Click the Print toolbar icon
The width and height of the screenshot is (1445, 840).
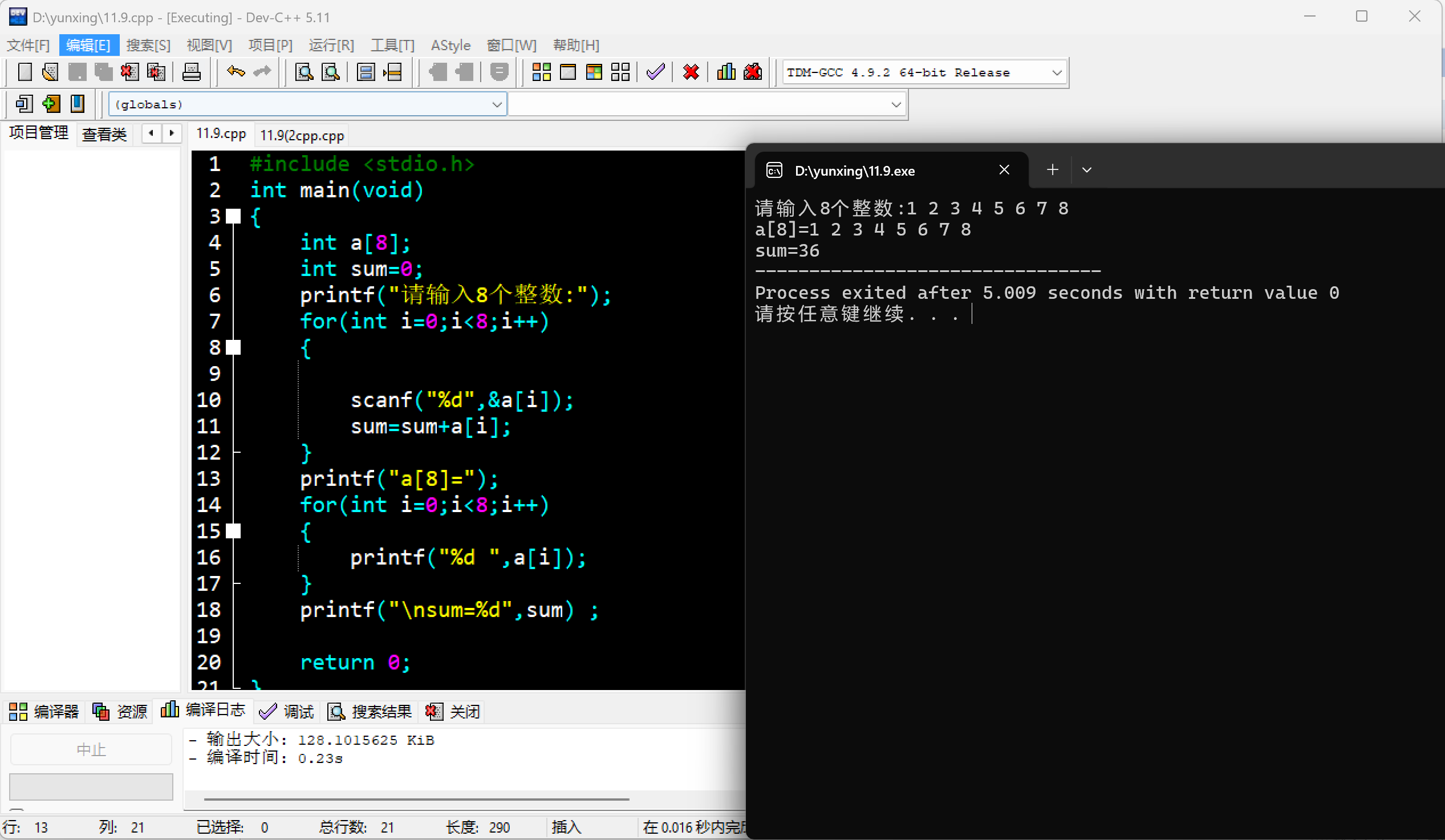191,72
